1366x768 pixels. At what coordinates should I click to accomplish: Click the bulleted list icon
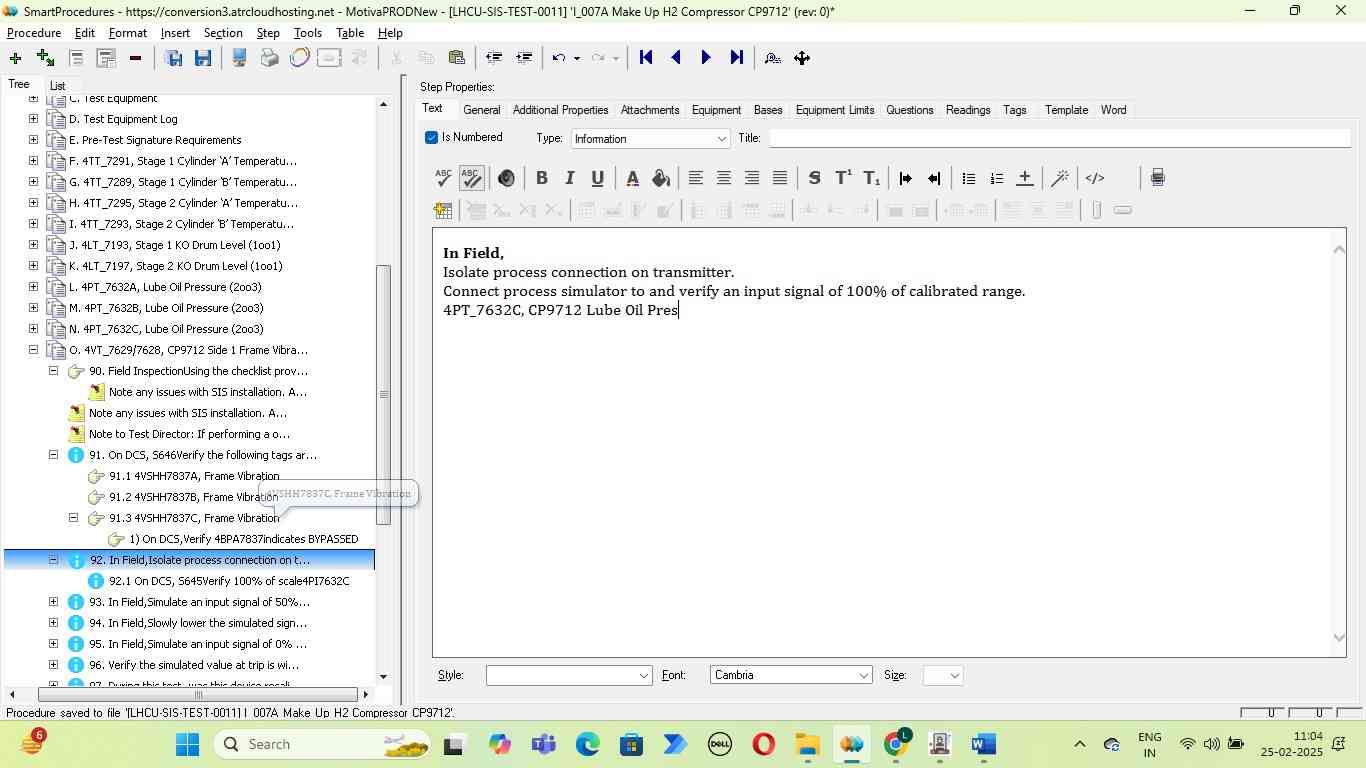[968, 178]
